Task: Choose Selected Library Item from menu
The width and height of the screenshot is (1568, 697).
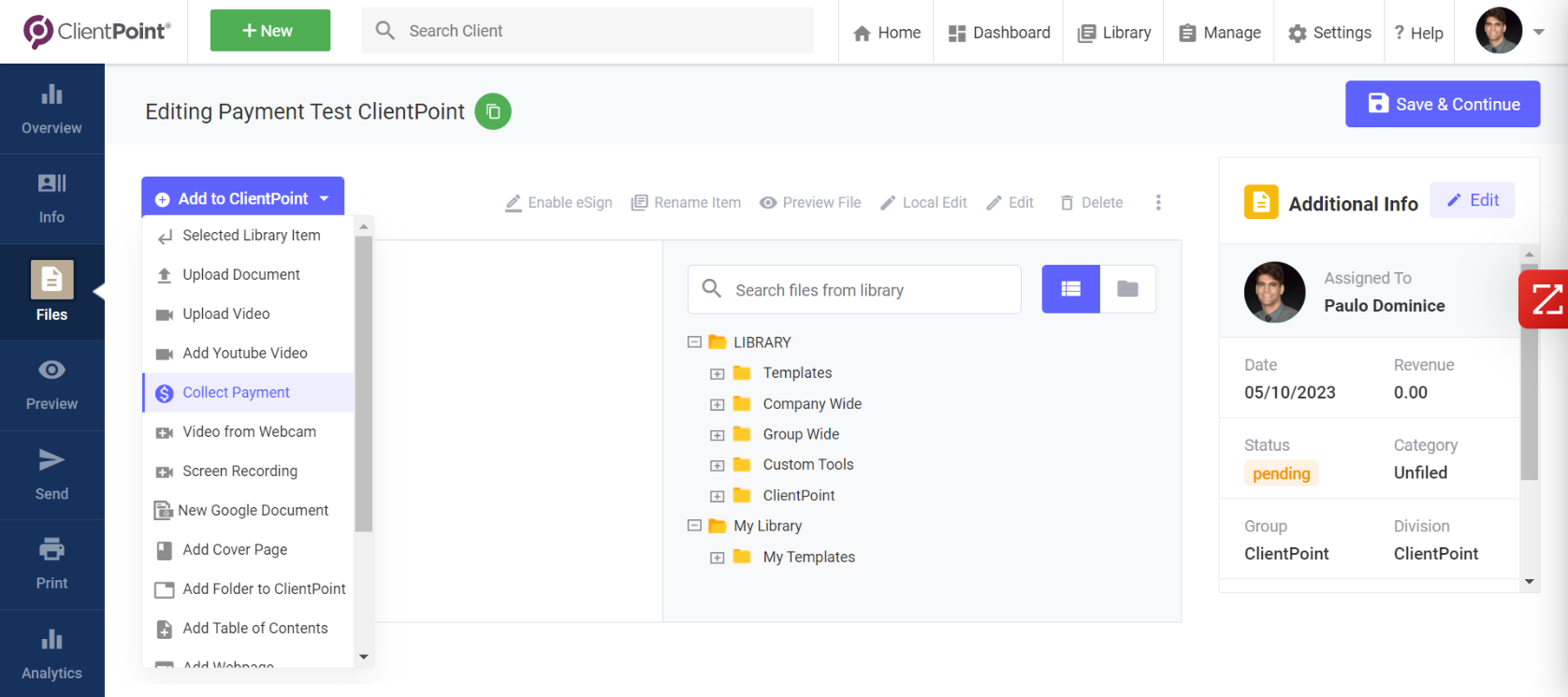Action: 248,236
